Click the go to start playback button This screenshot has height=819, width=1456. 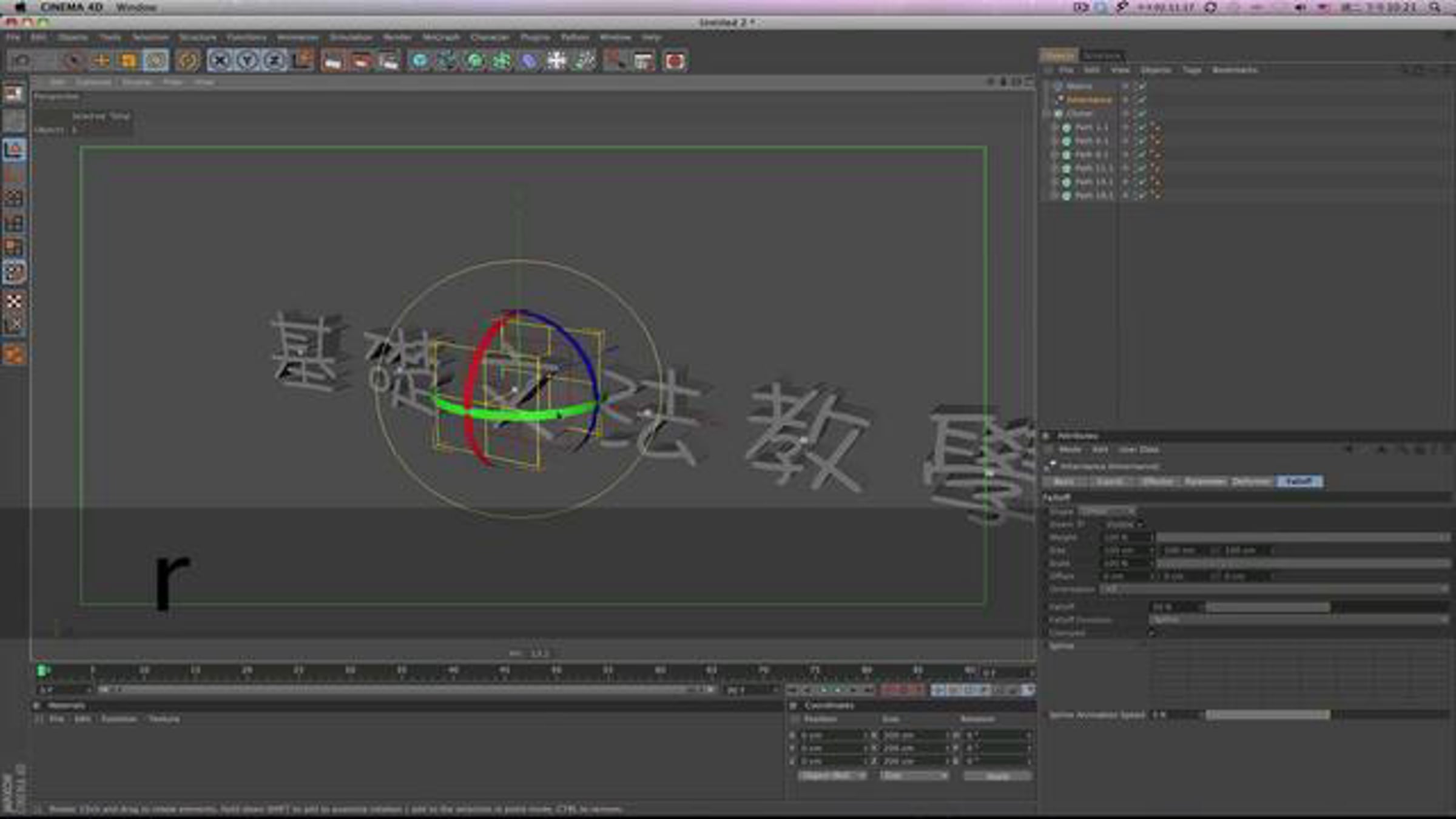(x=792, y=690)
